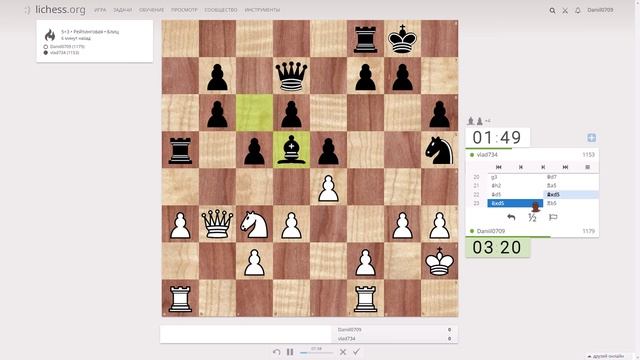Click Daniil0709 row in score table

[x=395, y=329]
